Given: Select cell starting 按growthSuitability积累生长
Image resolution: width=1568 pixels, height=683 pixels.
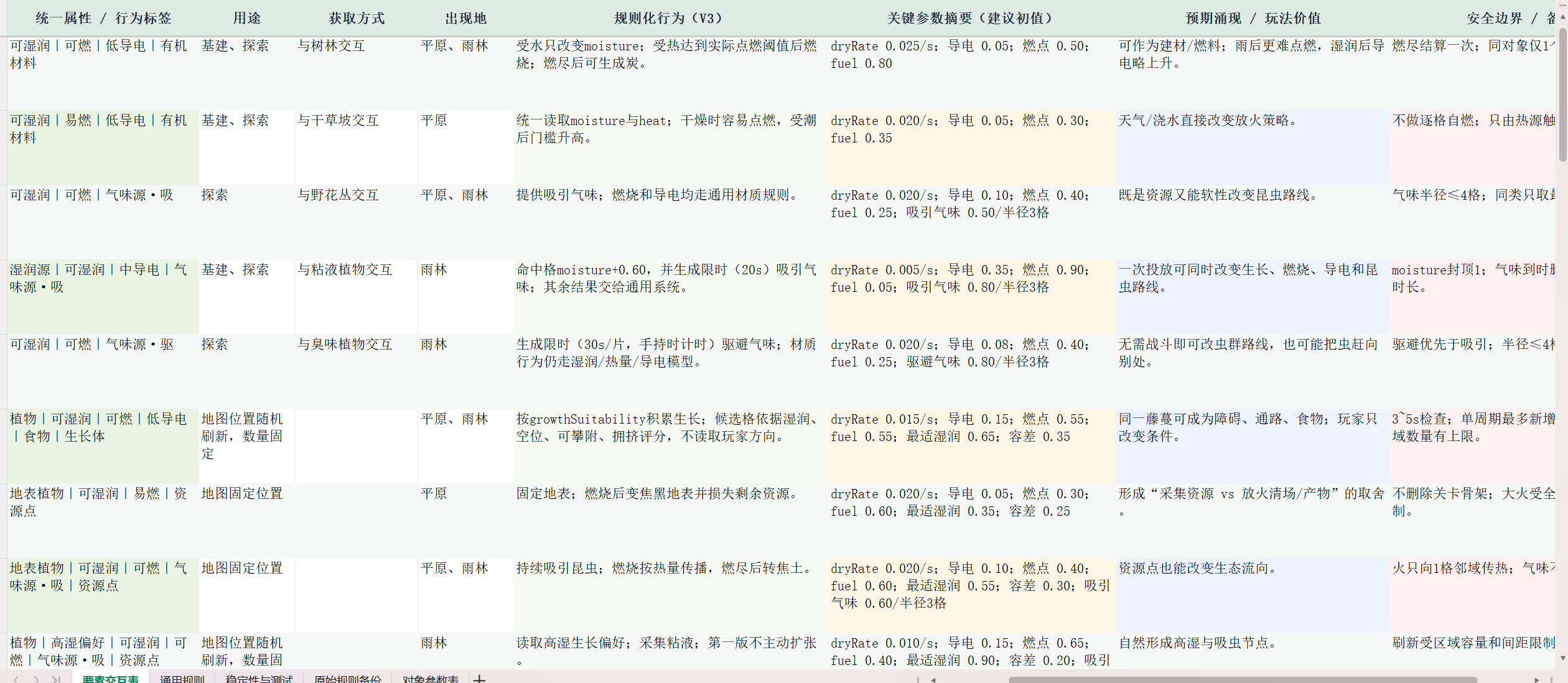Looking at the screenshot, I should (671, 447).
